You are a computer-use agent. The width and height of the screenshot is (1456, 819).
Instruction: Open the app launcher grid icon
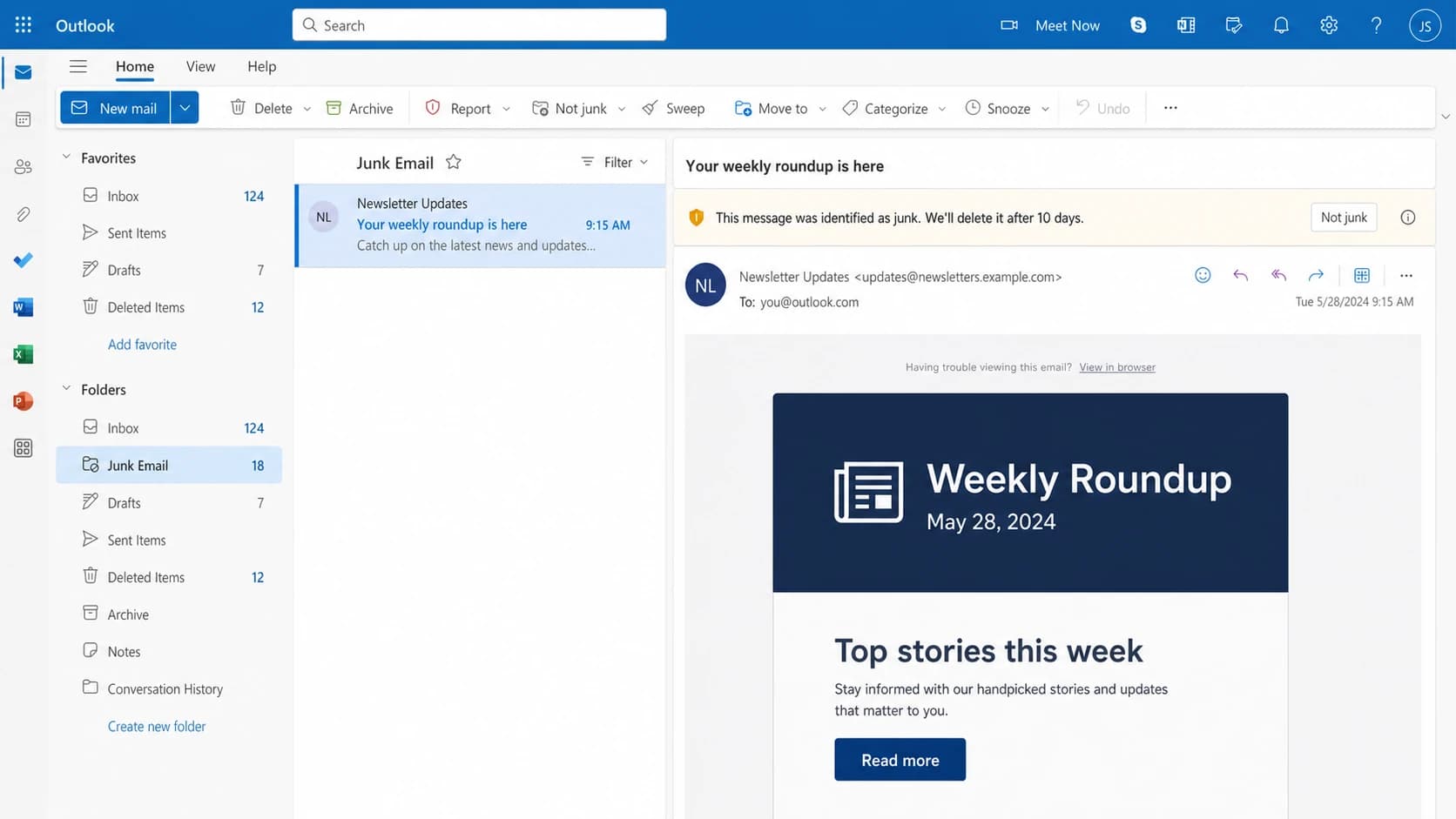tap(24, 25)
